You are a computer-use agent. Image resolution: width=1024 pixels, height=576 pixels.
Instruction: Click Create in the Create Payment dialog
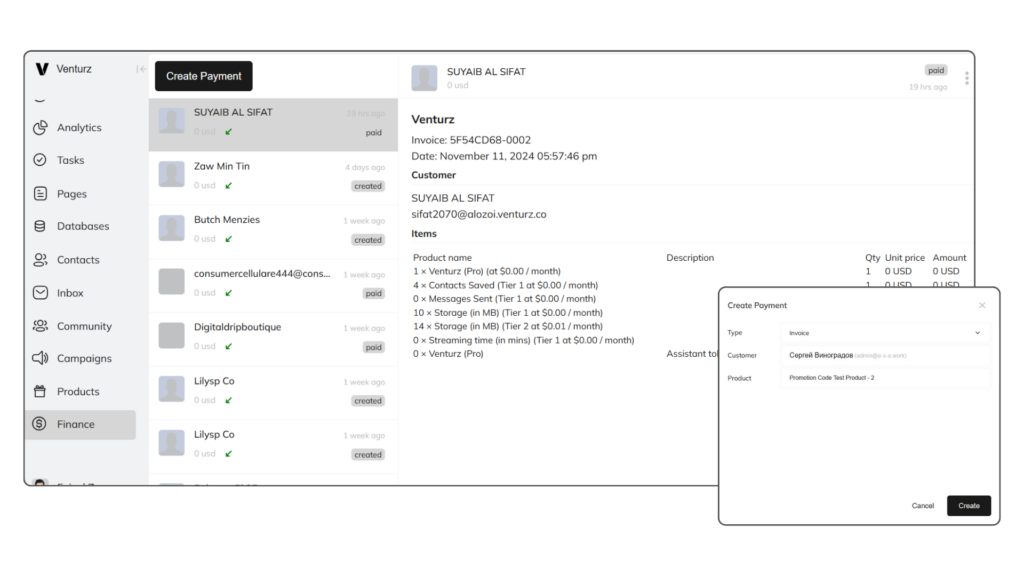point(968,505)
